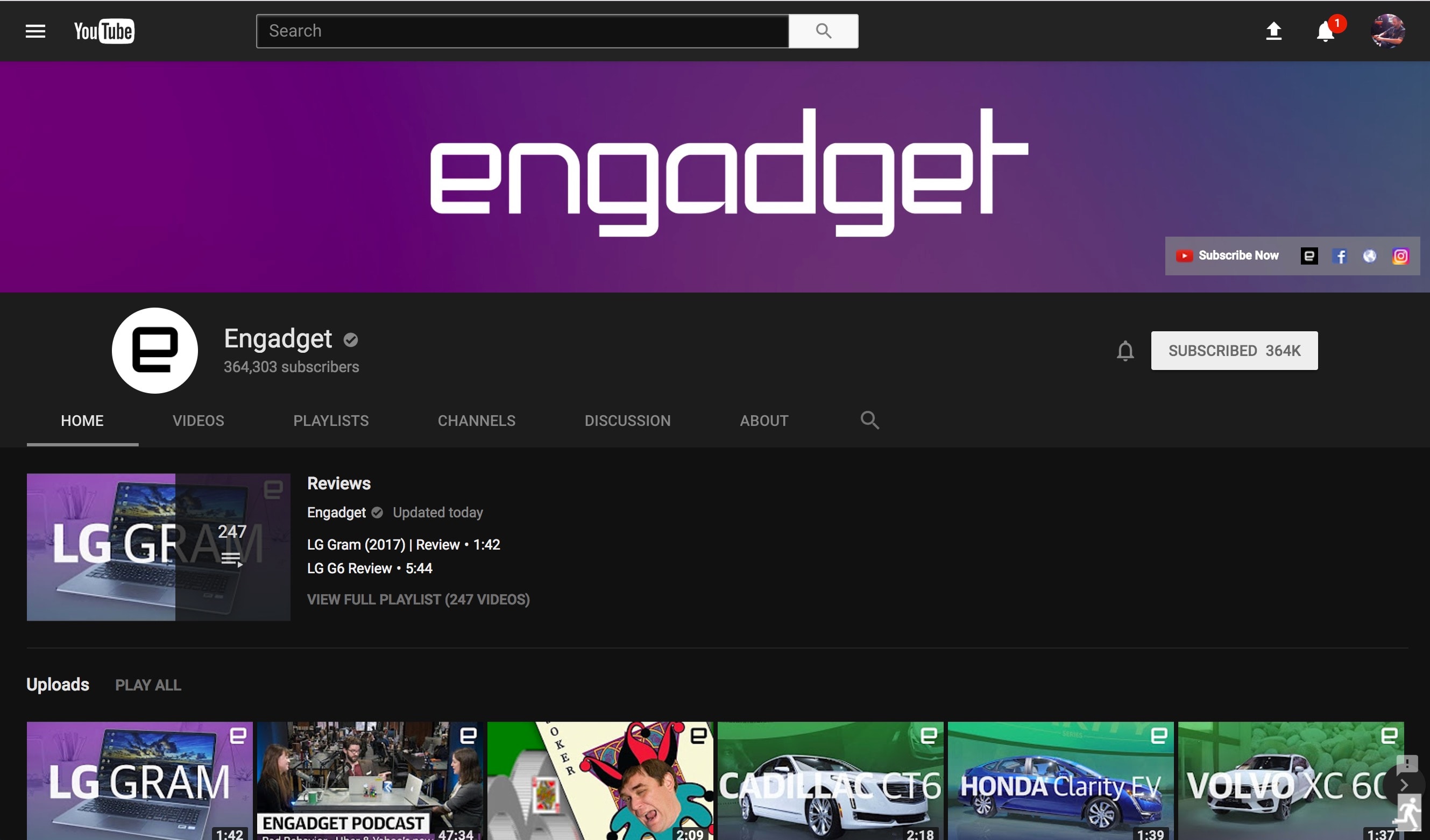Open the Engadget Podcast video thumbnail

tap(370, 781)
